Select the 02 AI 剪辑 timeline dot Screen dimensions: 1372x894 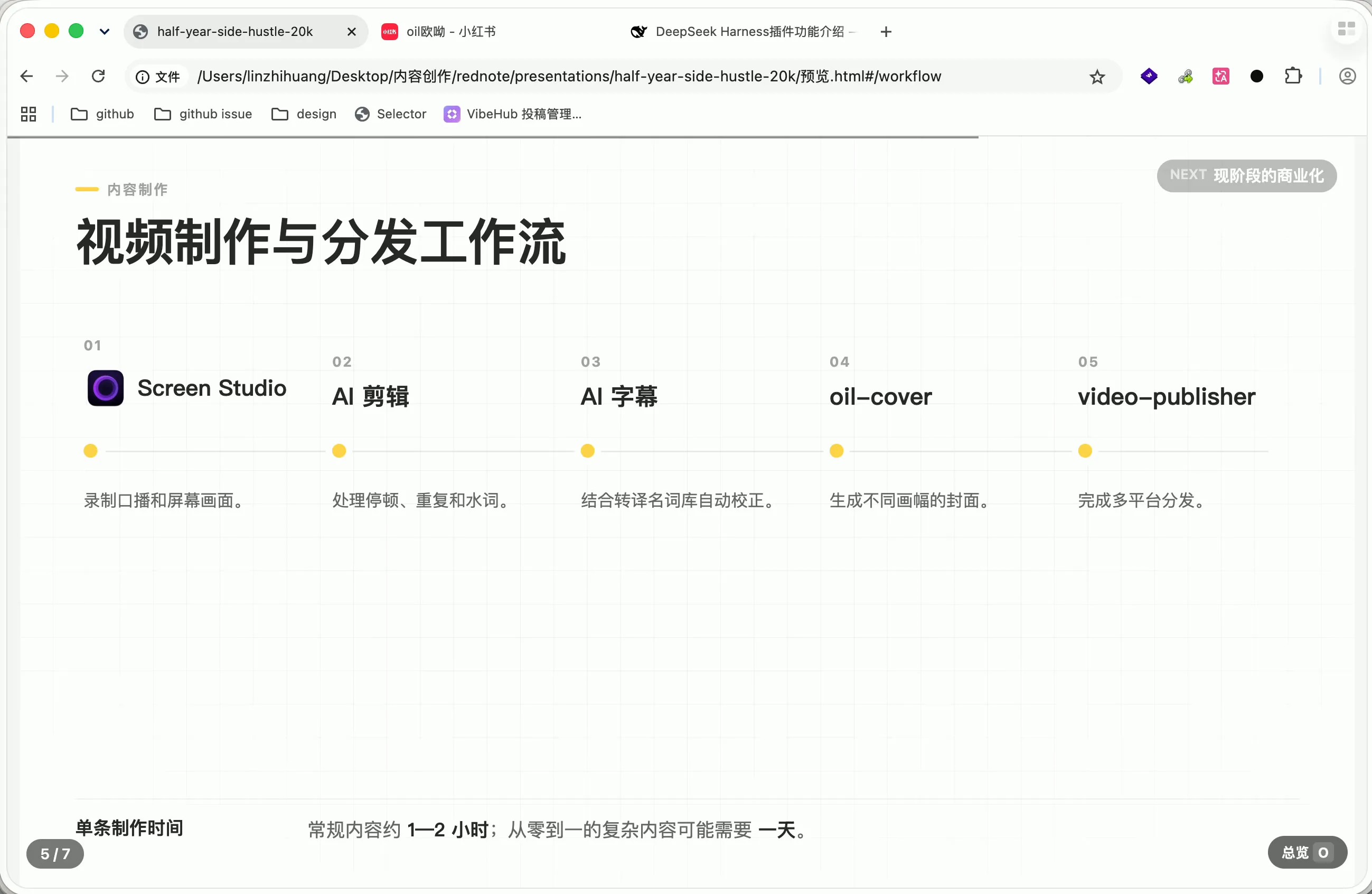339,451
